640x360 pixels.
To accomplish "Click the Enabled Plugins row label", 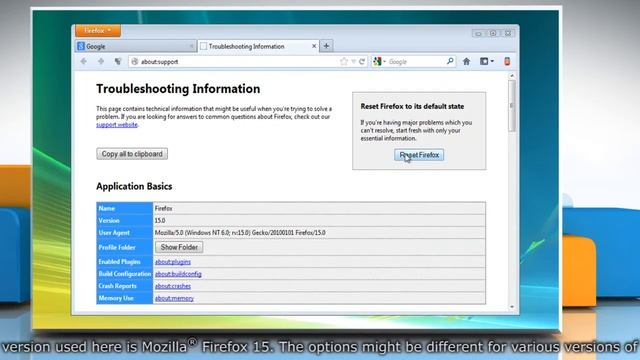I will tap(119, 262).
